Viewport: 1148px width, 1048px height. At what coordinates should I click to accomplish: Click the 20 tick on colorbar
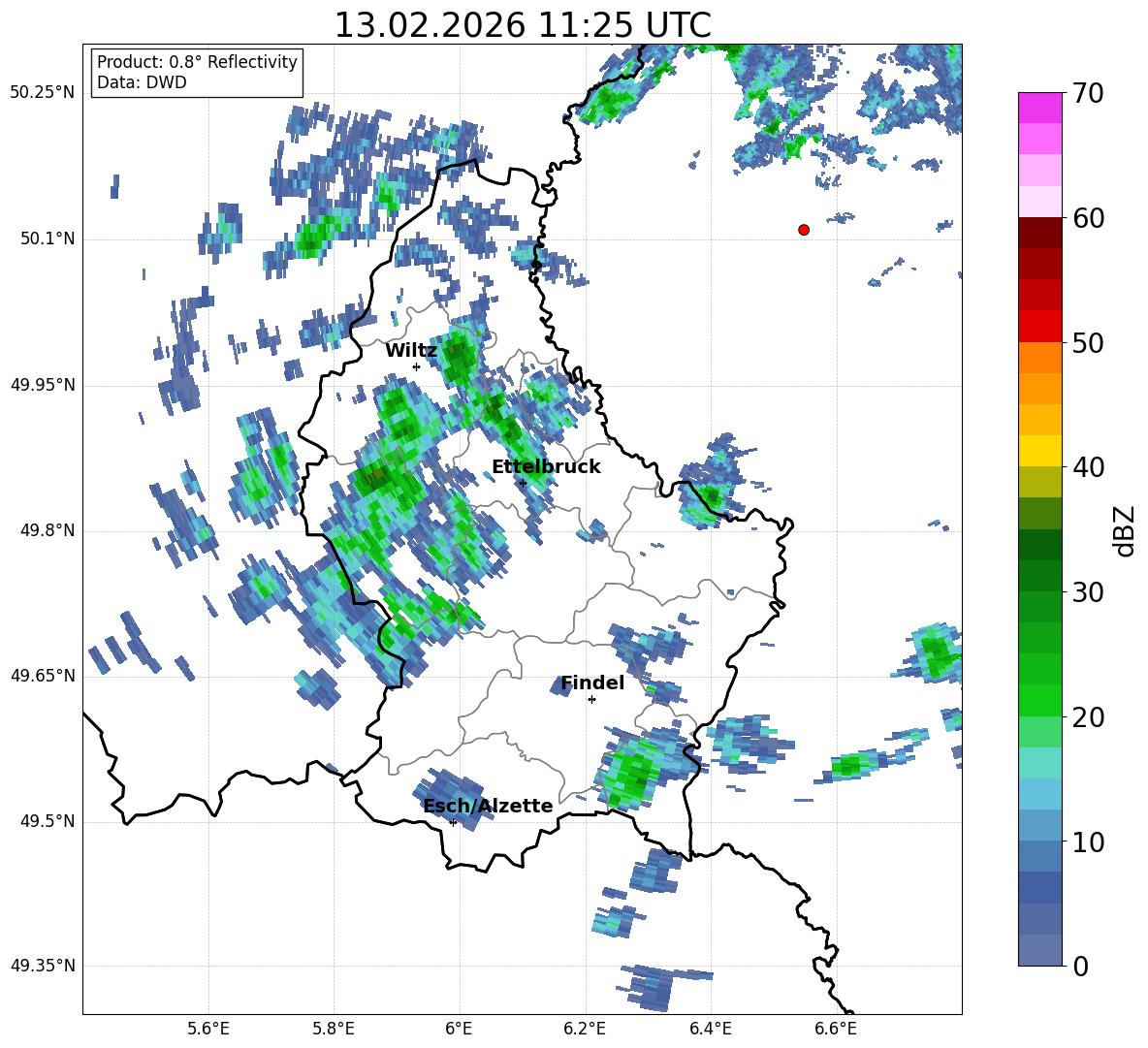1088,717
